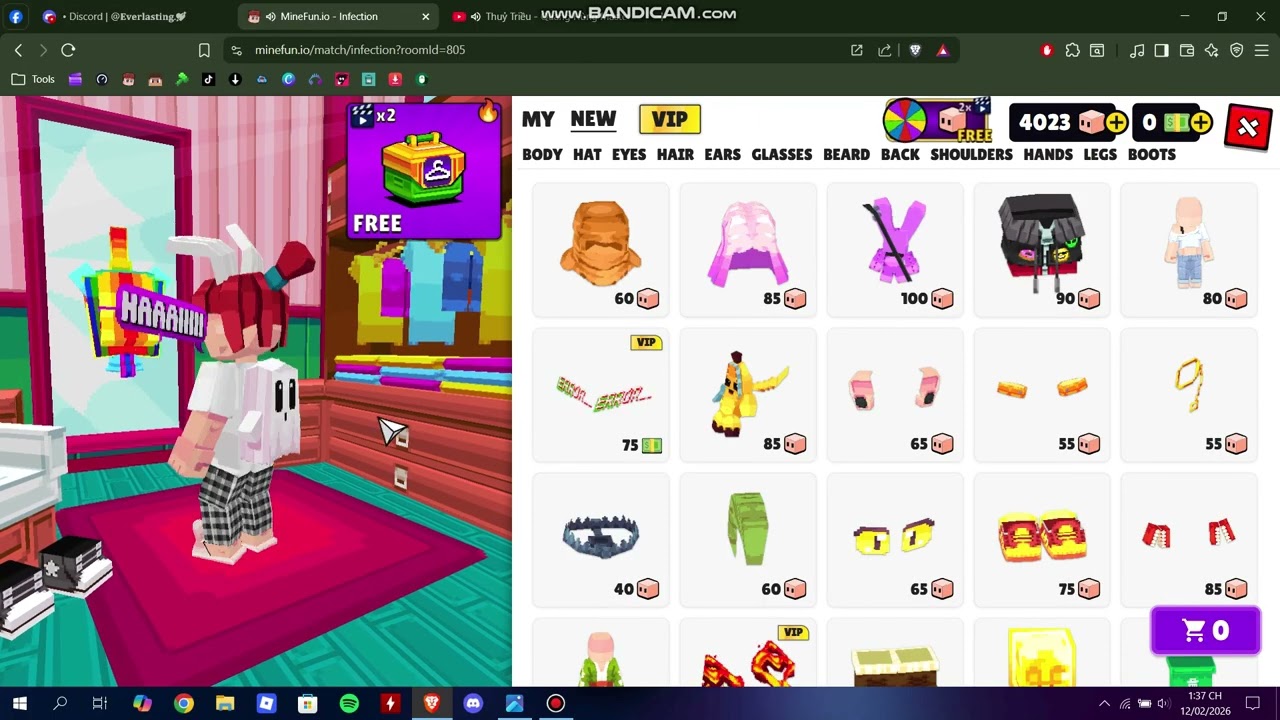The image size is (1280, 720).
Task: Select the HAIR category
Action: [675, 154]
